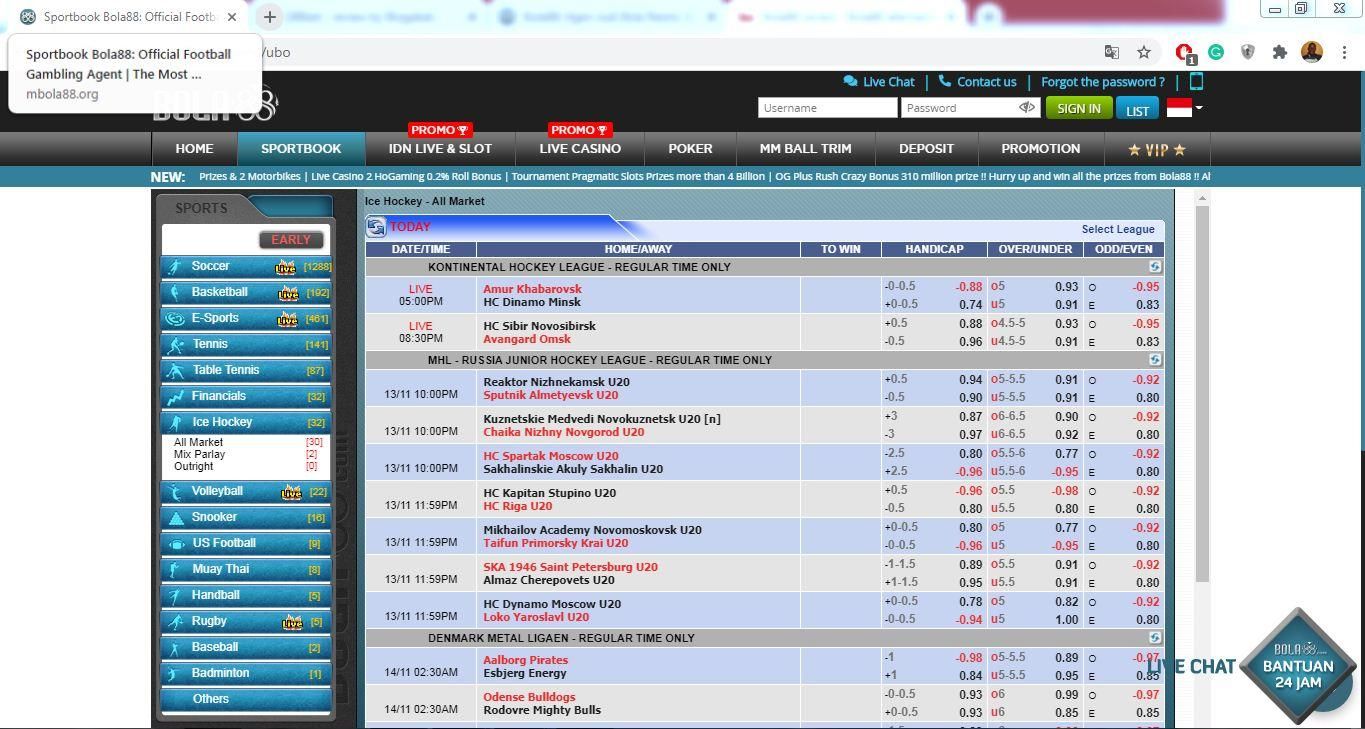Click the refresh icon beside TODAY
This screenshot has height=729, width=1365.
[376, 228]
